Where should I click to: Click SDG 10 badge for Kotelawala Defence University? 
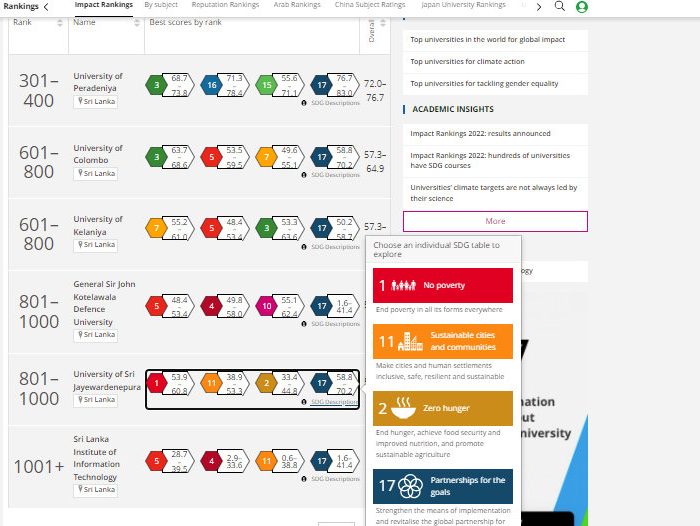pos(267,306)
